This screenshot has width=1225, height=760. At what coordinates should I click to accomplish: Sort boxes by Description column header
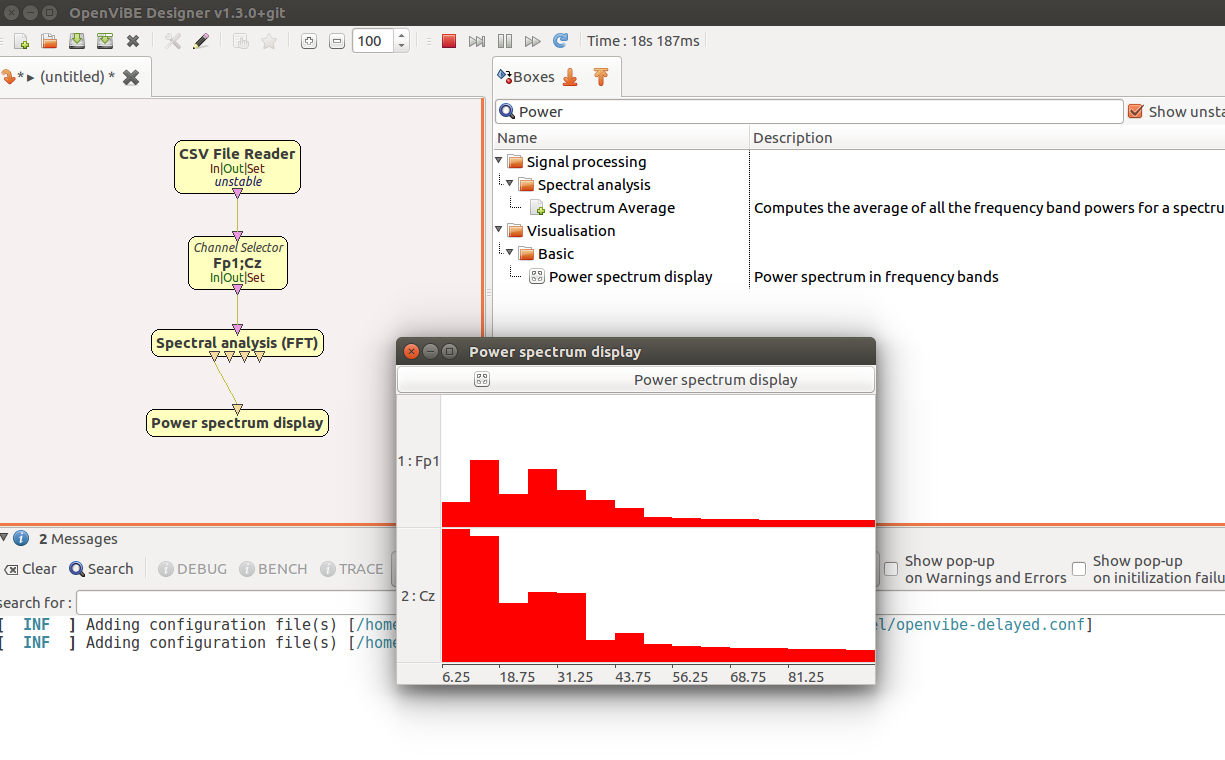tap(987, 138)
